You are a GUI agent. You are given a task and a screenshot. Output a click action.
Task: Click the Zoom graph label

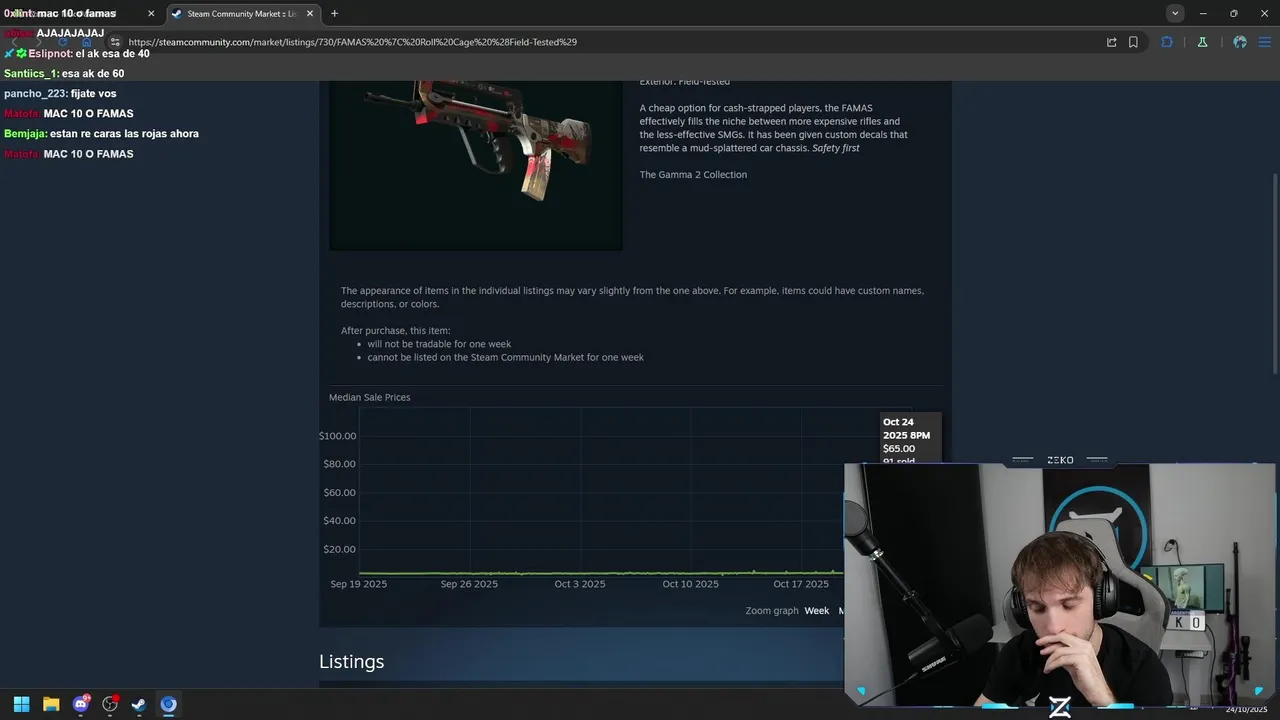click(x=772, y=611)
